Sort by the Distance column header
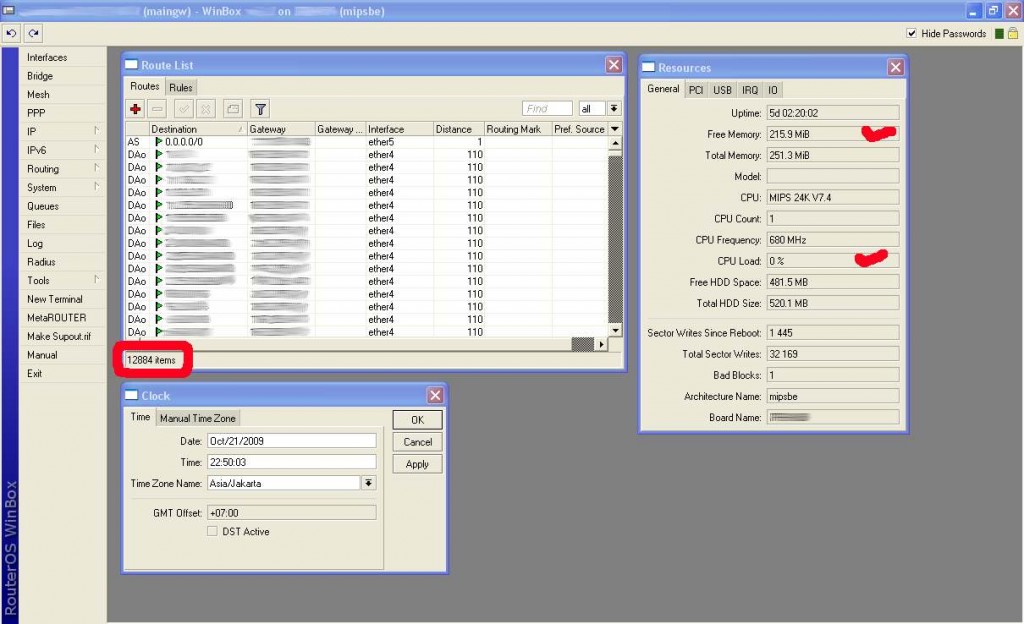 (458, 129)
